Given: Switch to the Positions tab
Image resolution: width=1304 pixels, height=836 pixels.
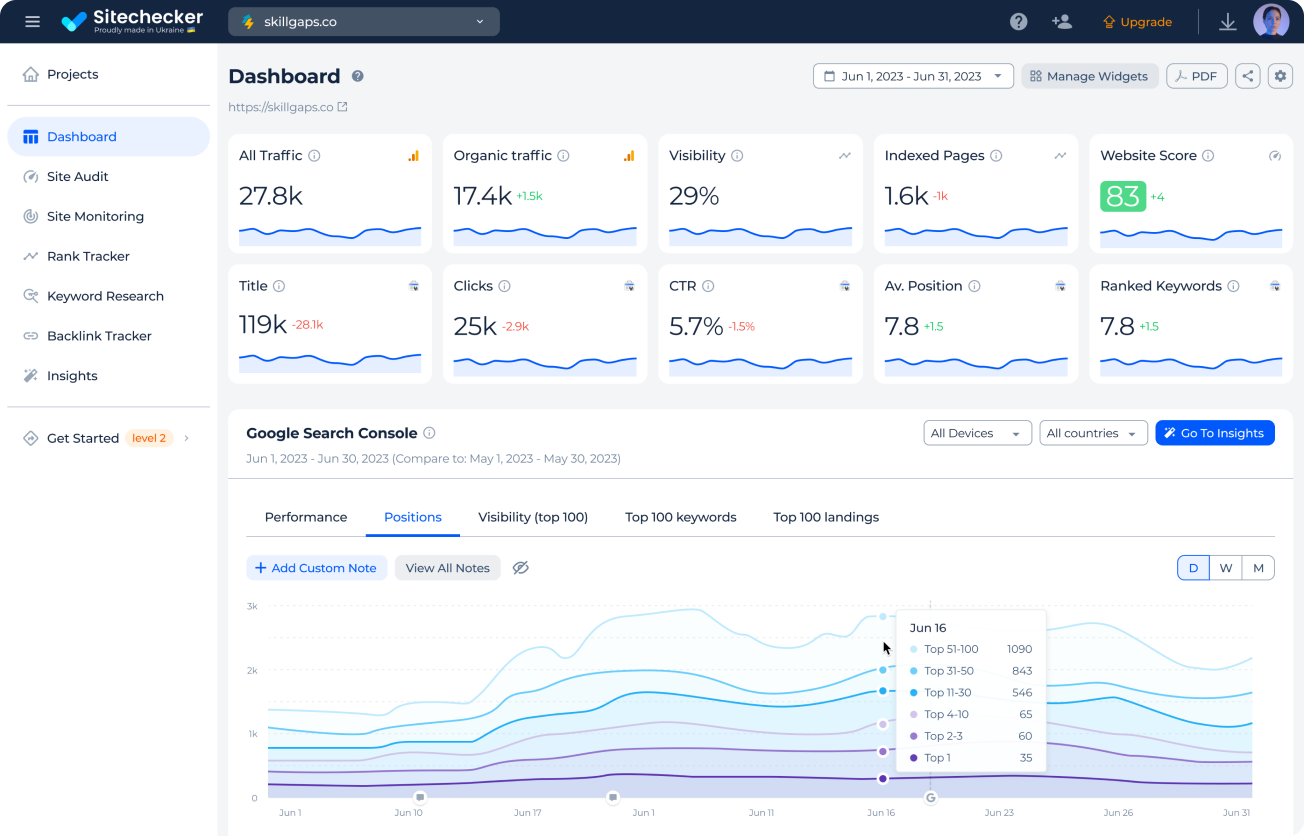Looking at the screenshot, I should [413, 517].
